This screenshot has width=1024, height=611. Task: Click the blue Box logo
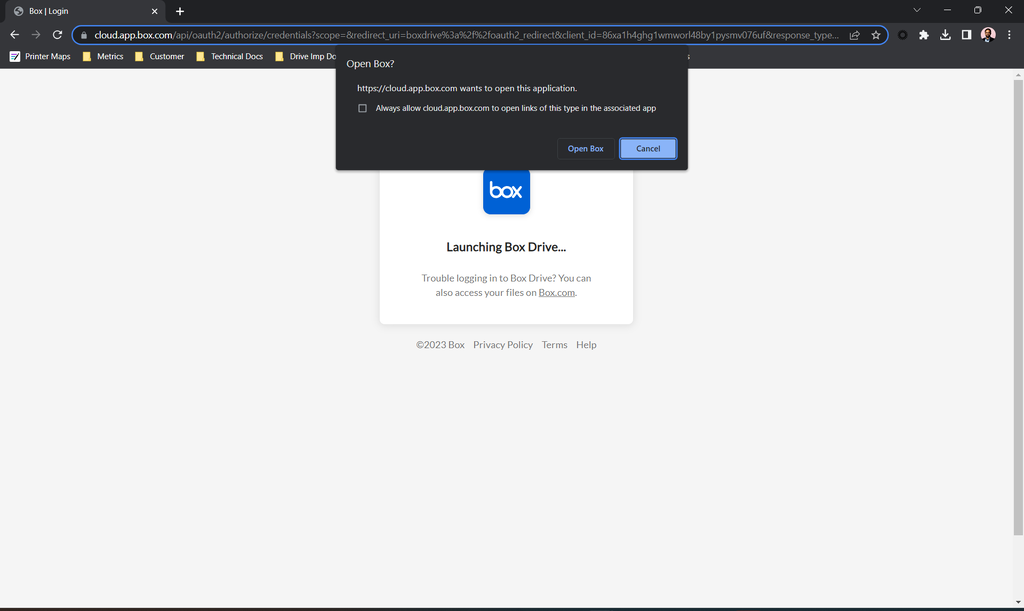coord(506,191)
